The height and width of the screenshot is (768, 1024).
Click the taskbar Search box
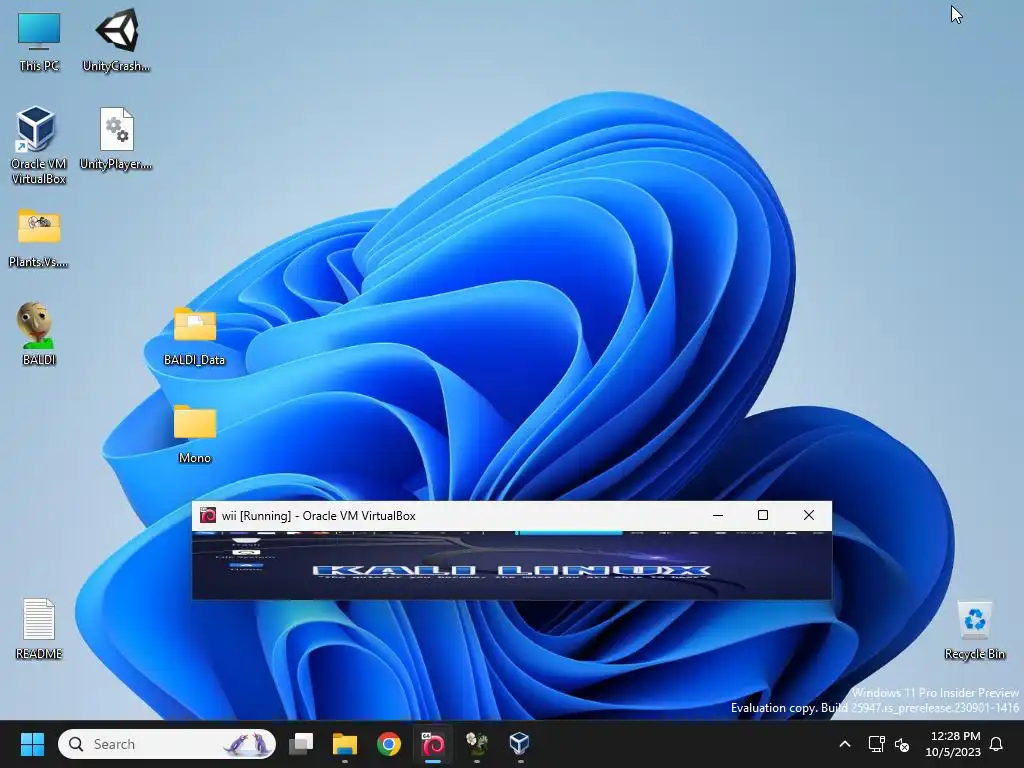coord(167,744)
